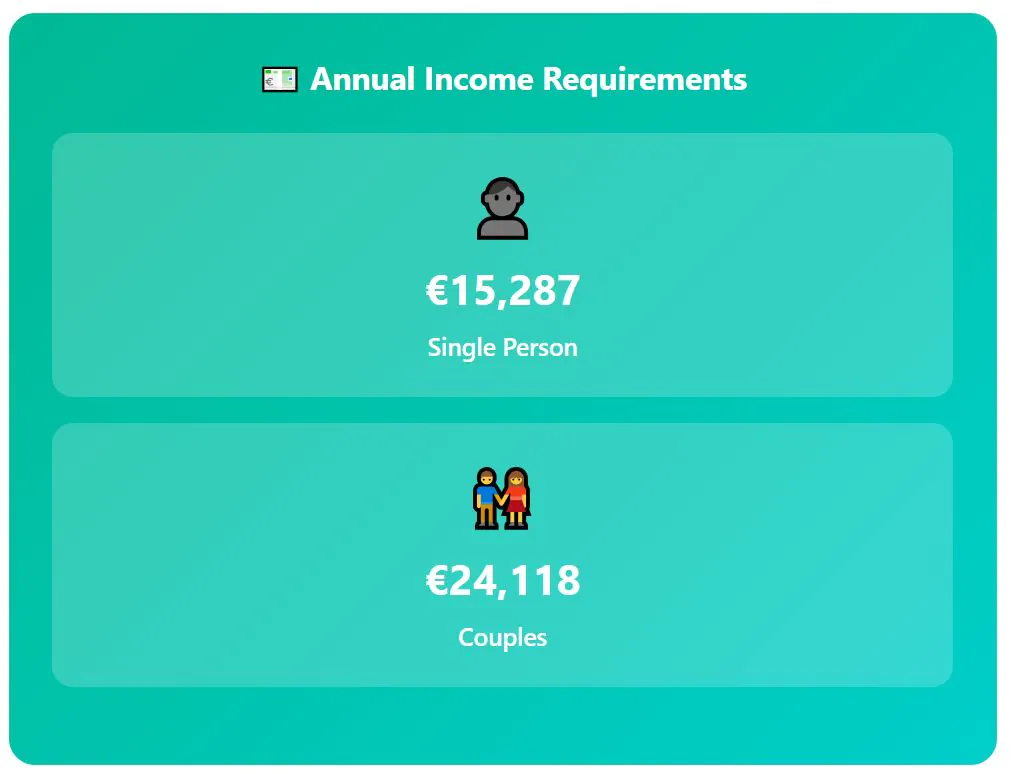Click the gap between the two income cards

coord(502,410)
